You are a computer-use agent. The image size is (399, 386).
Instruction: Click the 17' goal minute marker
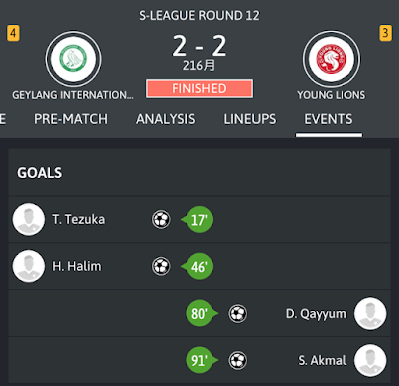click(x=197, y=220)
